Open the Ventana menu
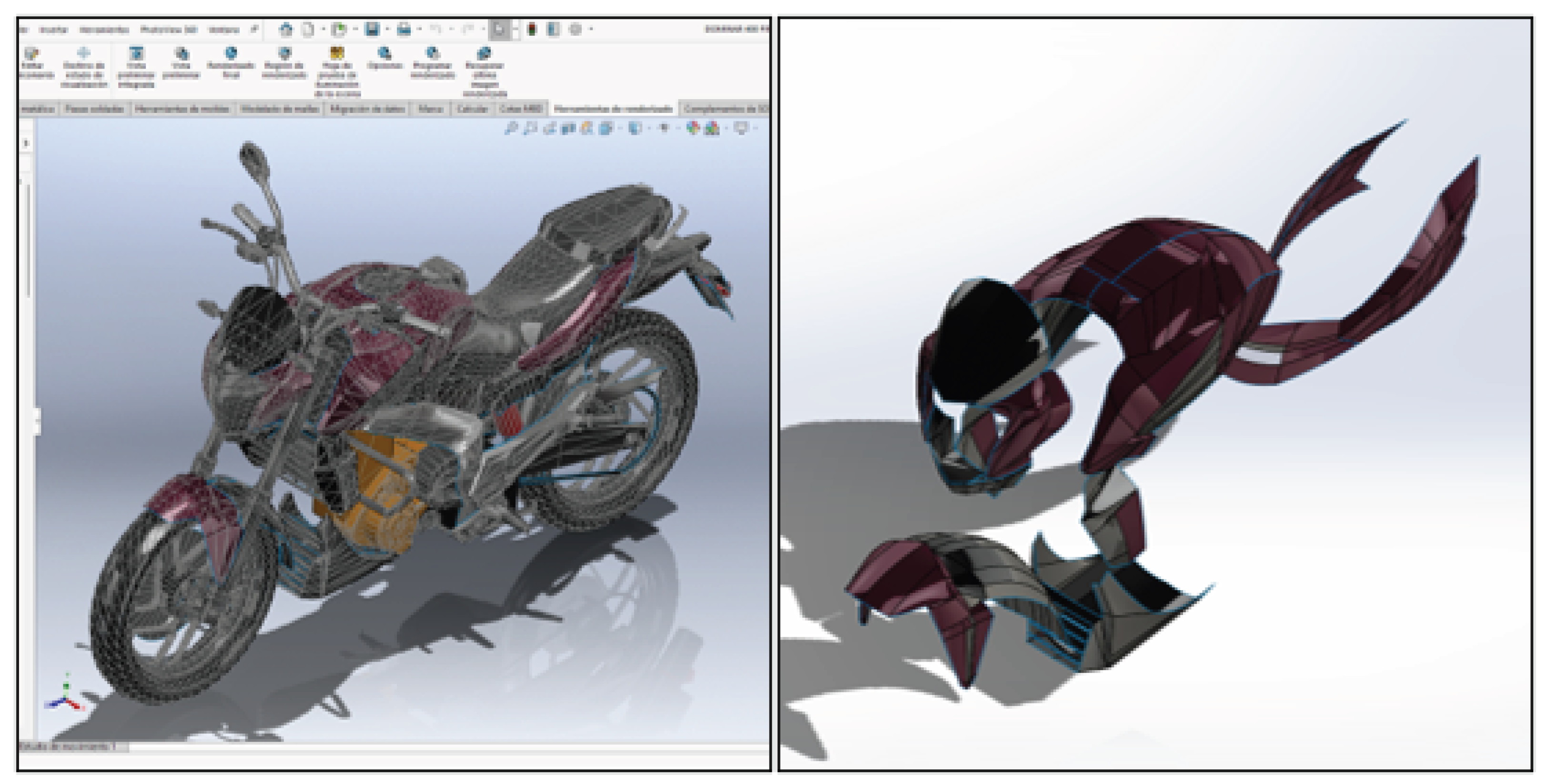Viewport: 1547px width, 784px height. click(223, 30)
